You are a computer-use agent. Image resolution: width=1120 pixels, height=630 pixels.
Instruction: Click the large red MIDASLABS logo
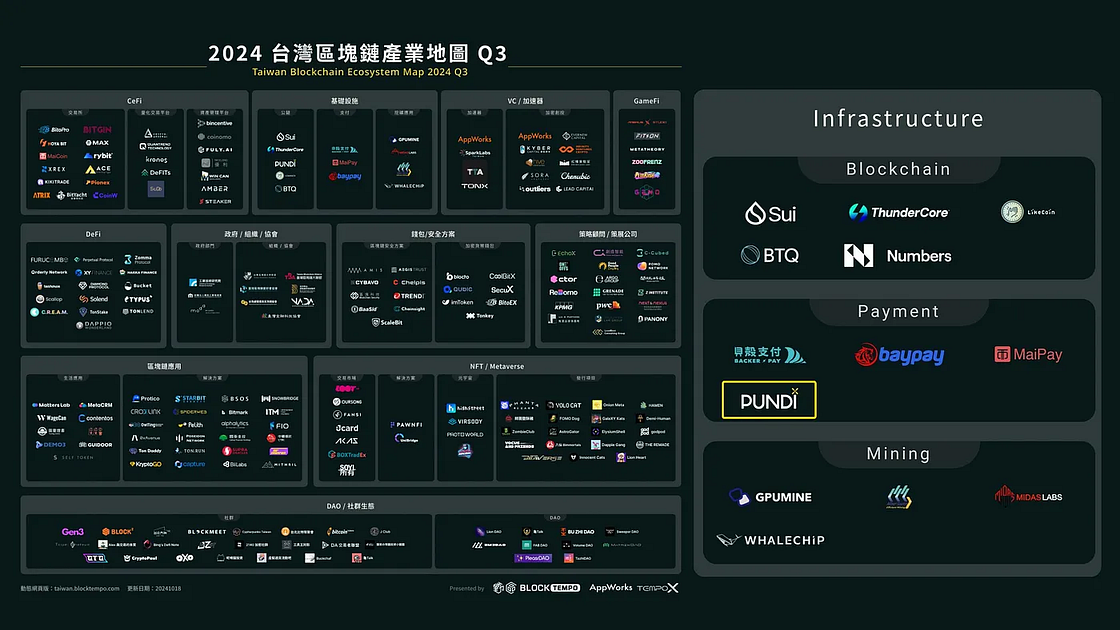pos(1028,495)
